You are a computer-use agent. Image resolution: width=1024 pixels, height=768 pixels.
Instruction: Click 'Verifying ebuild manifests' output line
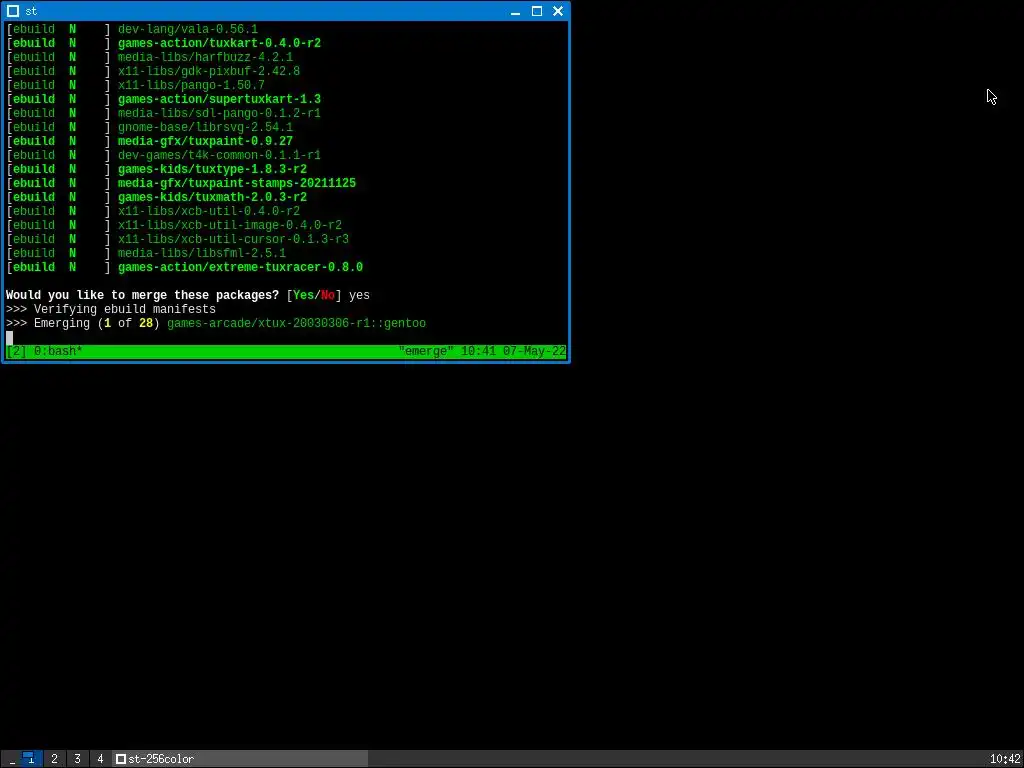click(x=111, y=309)
